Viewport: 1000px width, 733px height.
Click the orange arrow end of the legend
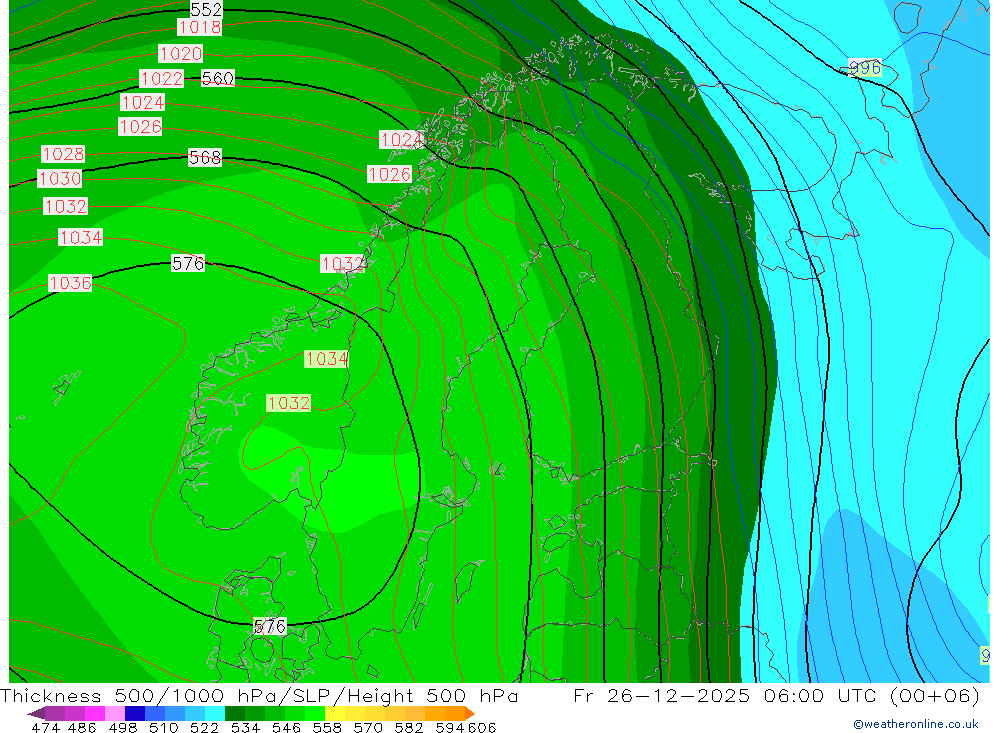[470, 713]
